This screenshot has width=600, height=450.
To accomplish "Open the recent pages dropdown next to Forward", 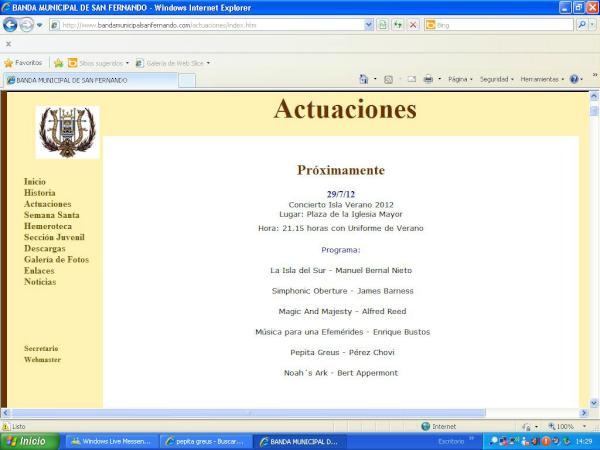I will (39, 25).
